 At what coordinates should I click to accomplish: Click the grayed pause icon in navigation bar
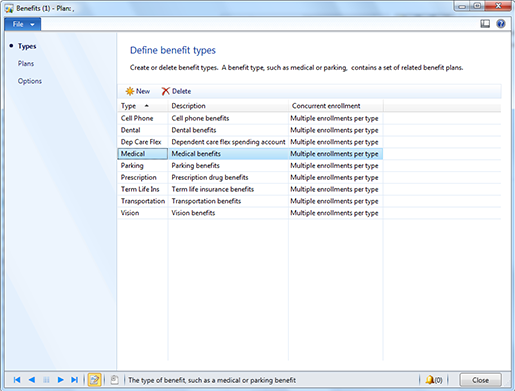pyautogui.click(x=46, y=380)
